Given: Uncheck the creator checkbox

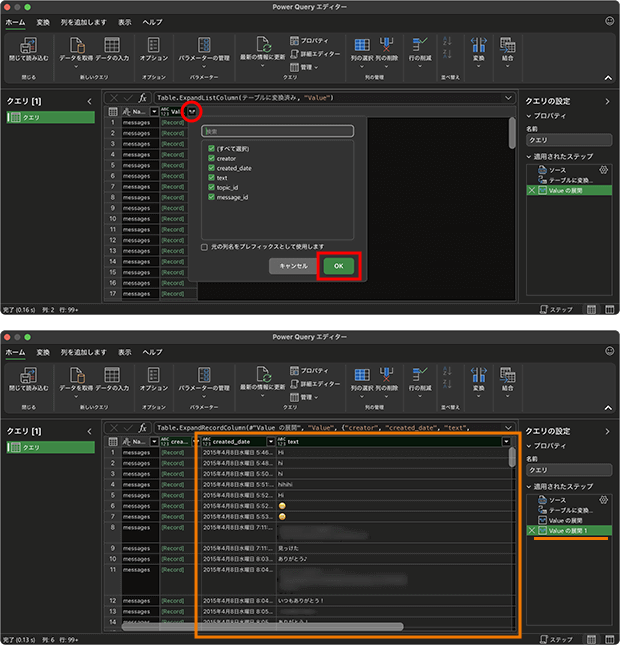Looking at the screenshot, I should pyautogui.click(x=211, y=158).
